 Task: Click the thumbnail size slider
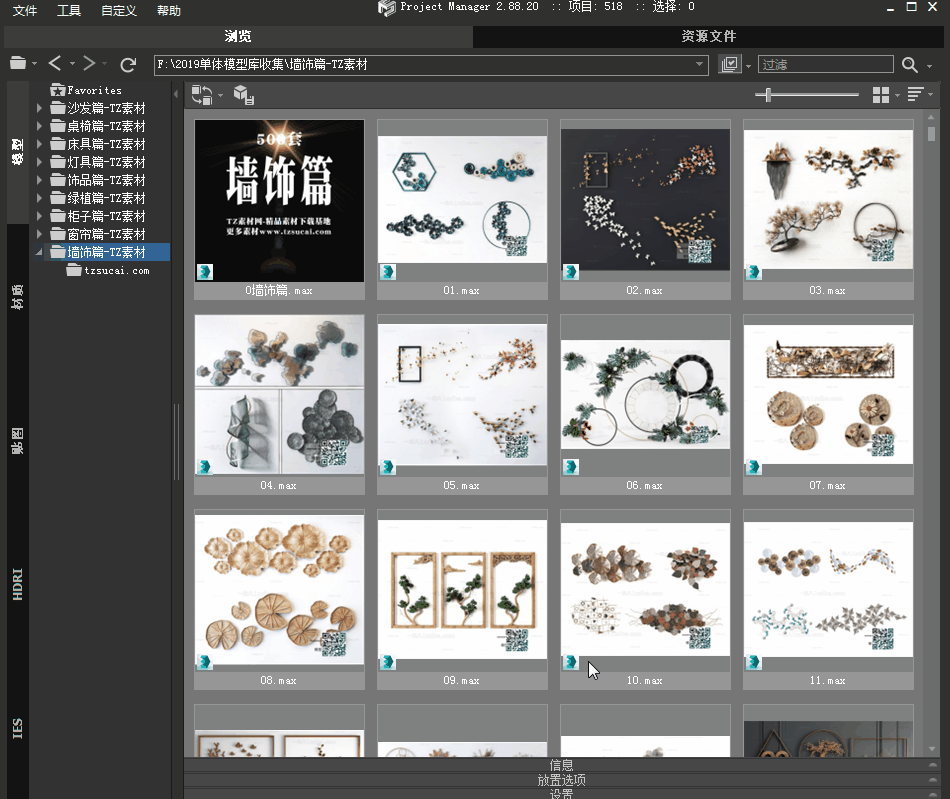click(768, 95)
